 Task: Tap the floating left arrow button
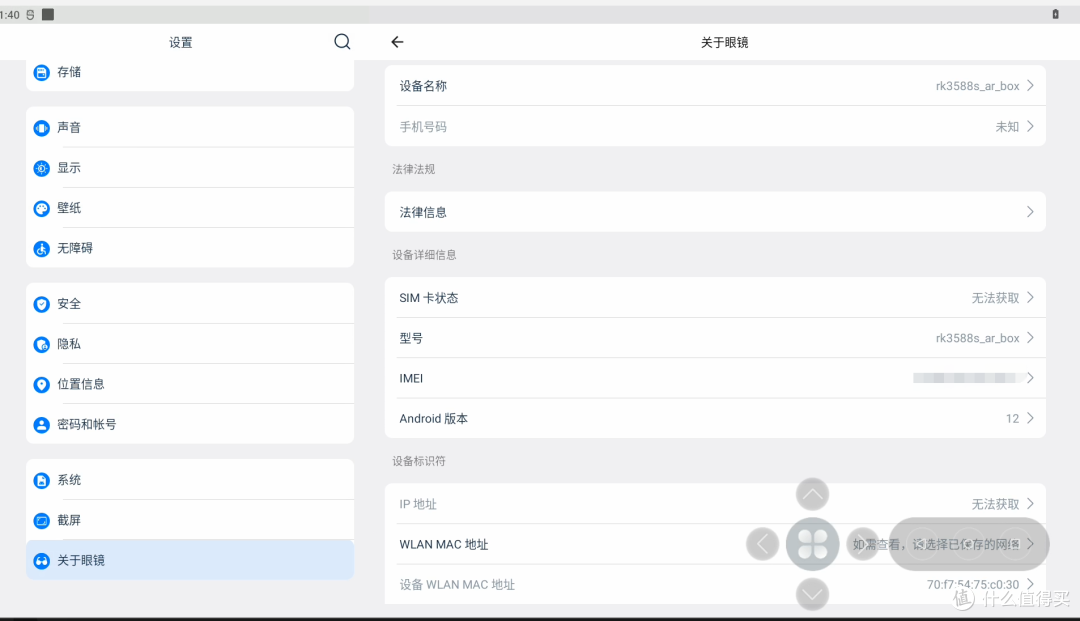coord(762,544)
